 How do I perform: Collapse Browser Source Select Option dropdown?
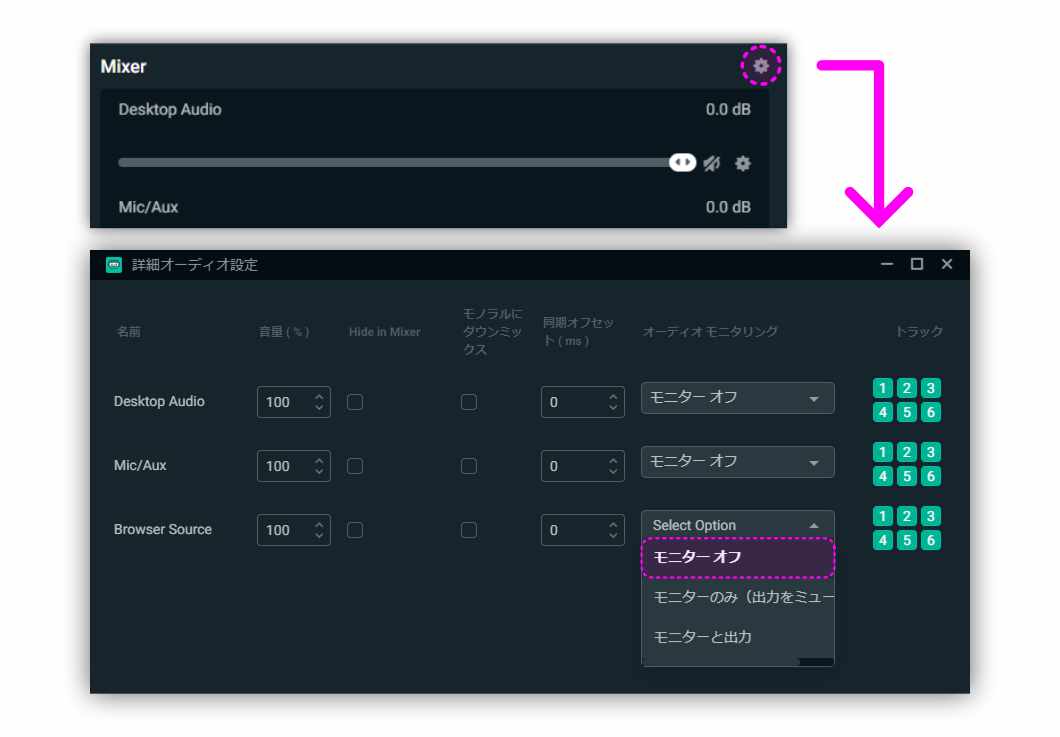pyautogui.click(x=737, y=525)
